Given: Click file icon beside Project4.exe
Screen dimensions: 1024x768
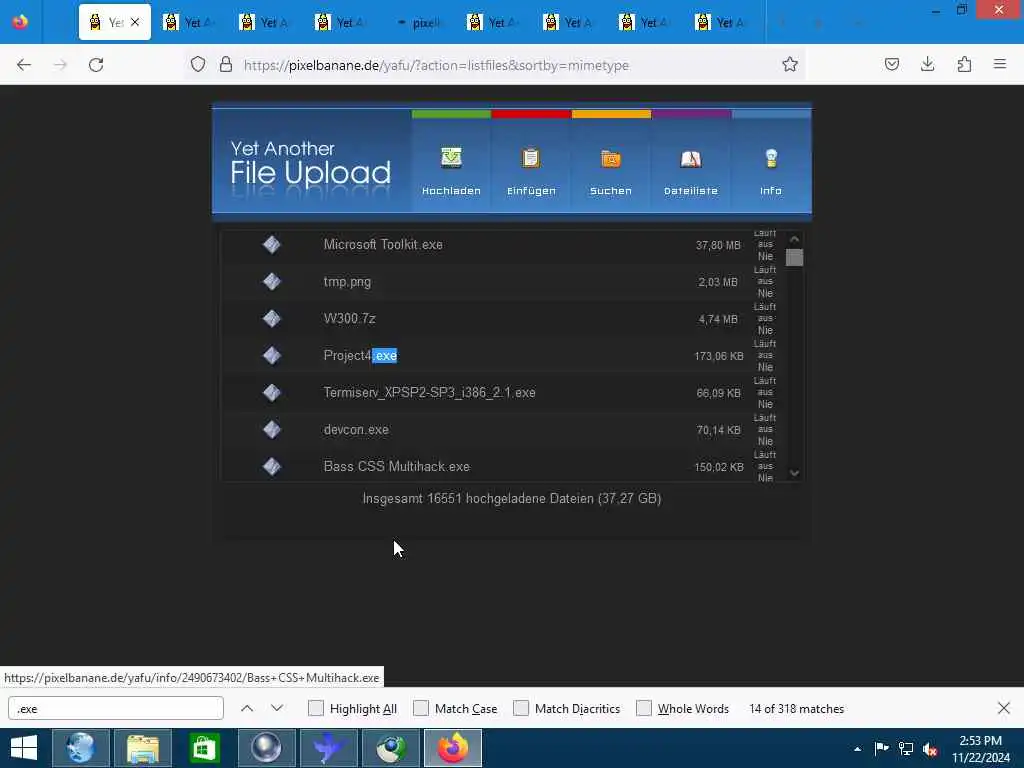Looking at the screenshot, I should (272, 356).
